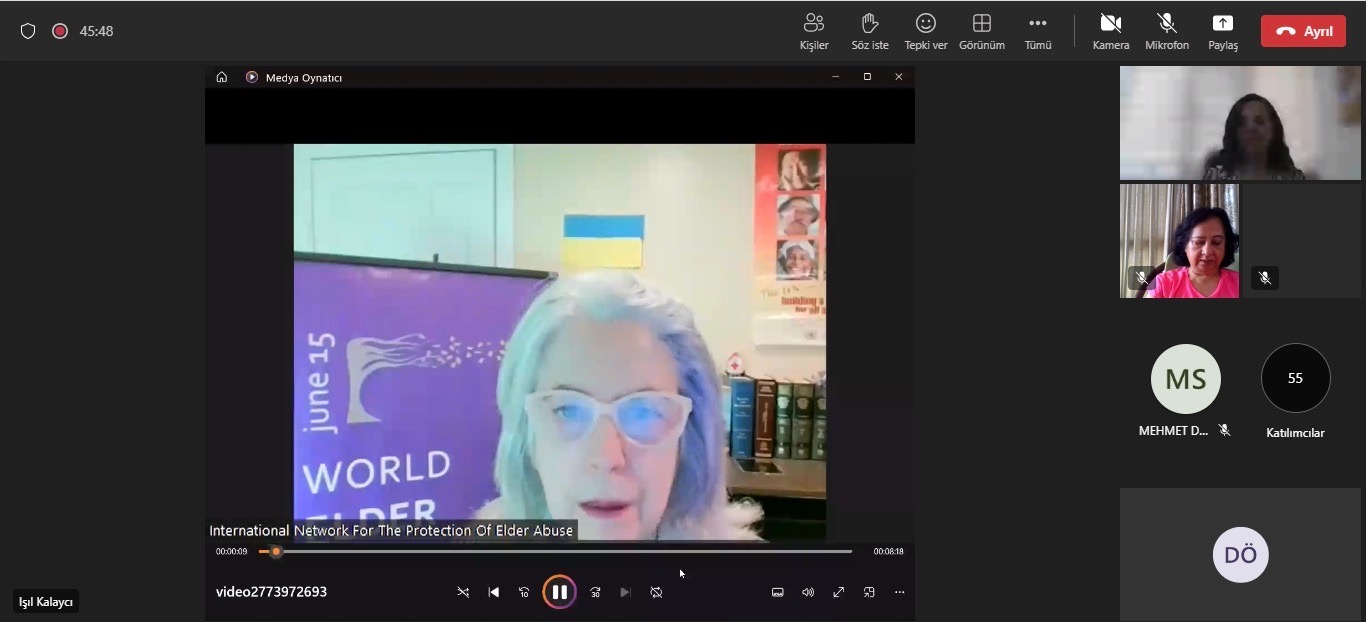1366x622 pixels.
Task: Toggle the Kamera on
Action: [1110, 31]
